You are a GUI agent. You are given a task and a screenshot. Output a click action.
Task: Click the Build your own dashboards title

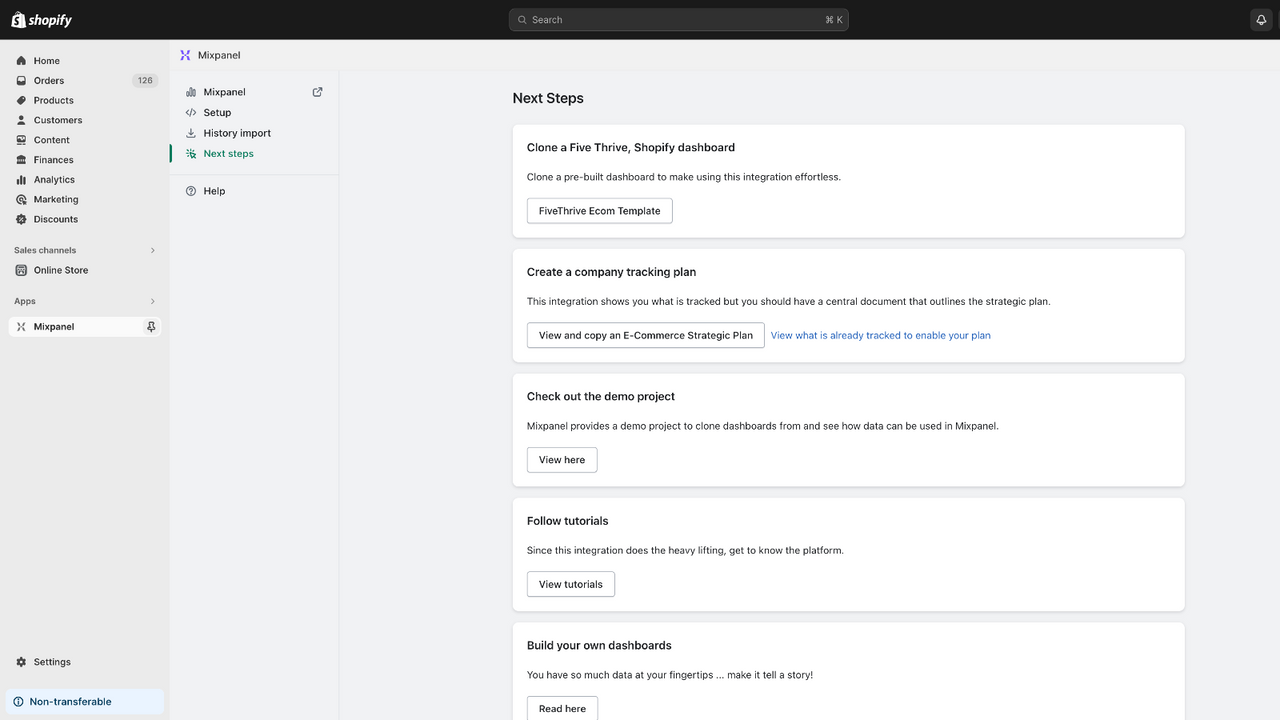point(599,646)
